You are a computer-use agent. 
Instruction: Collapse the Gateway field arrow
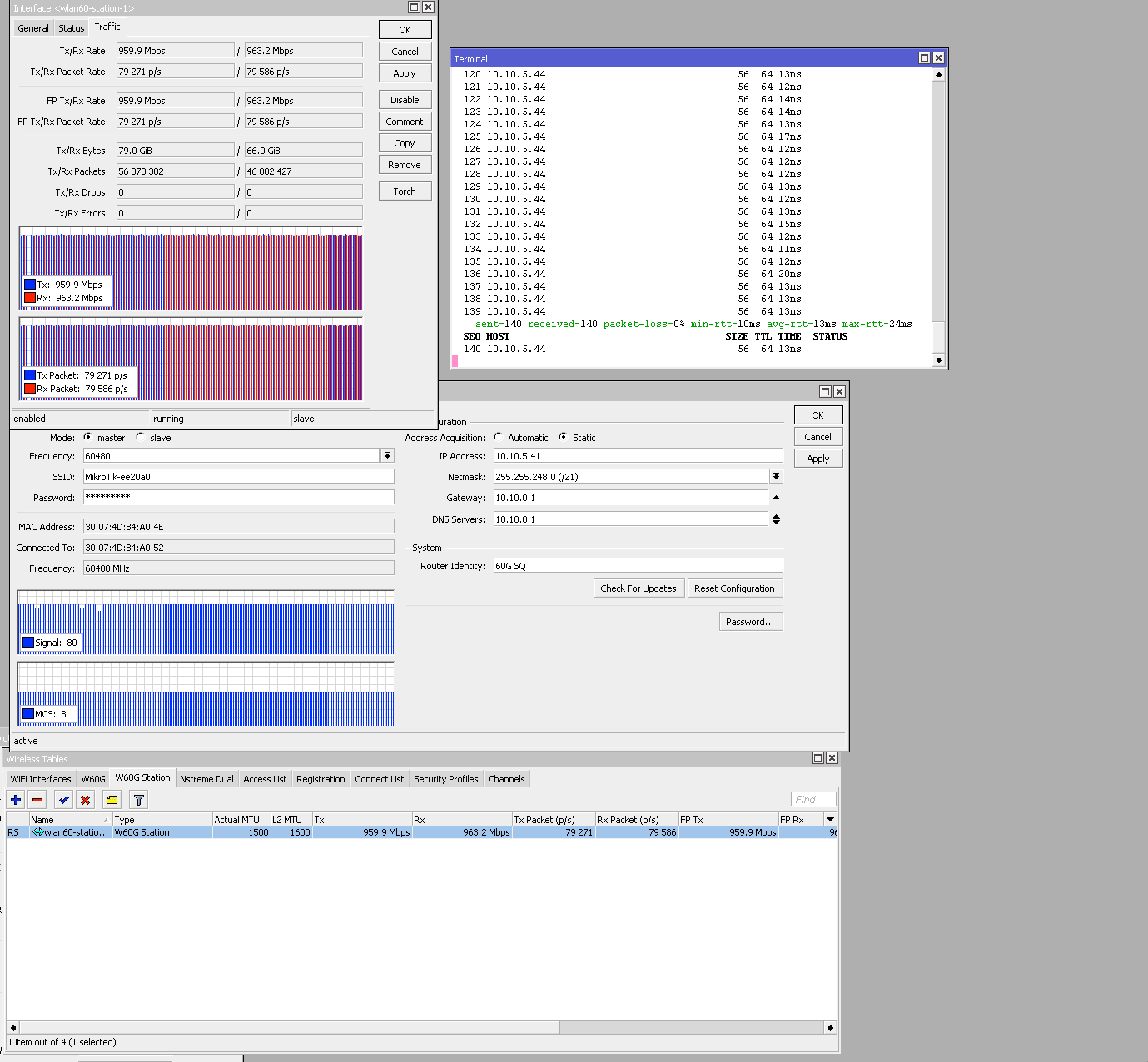point(776,498)
